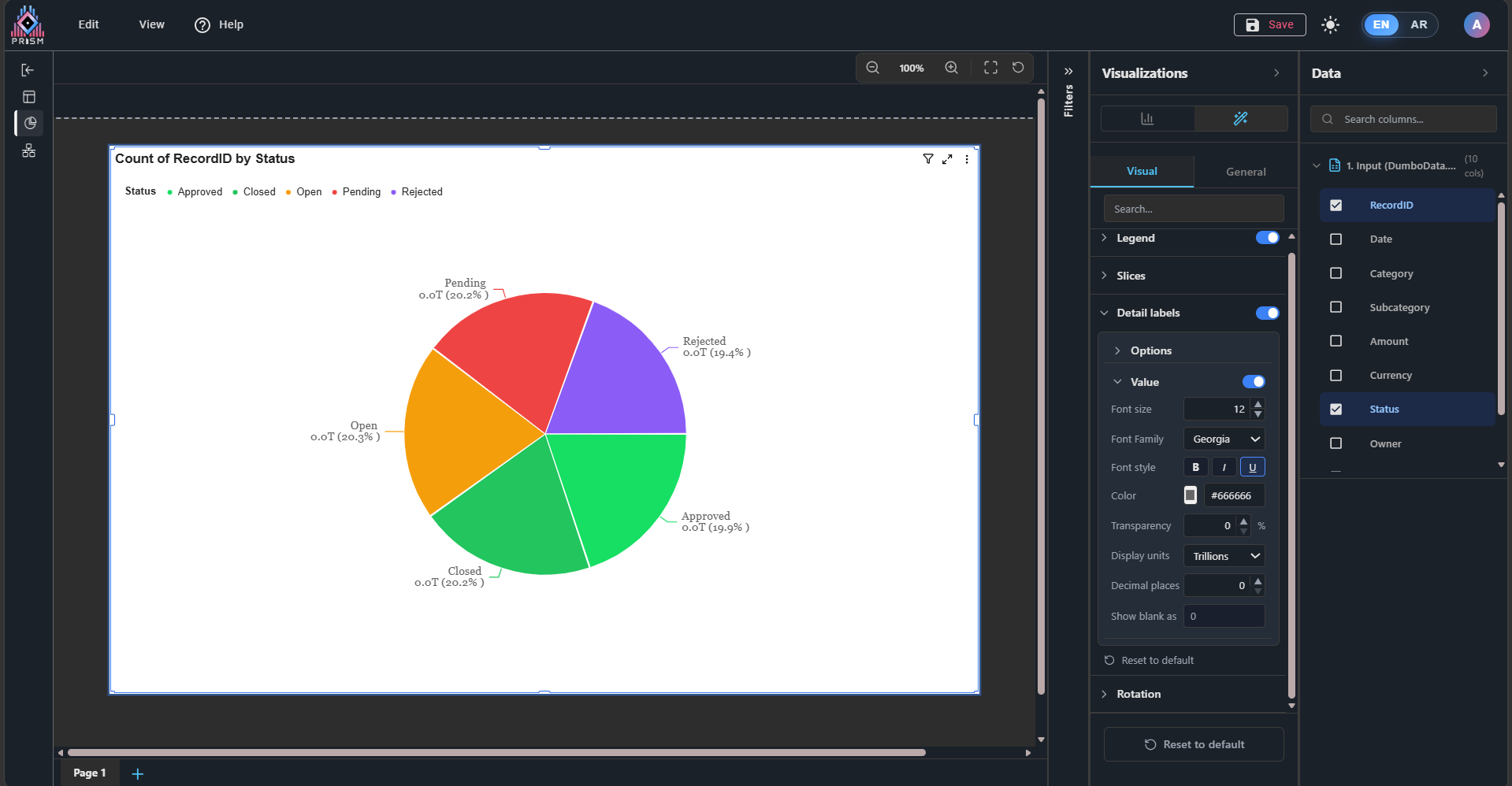Click the label color swatch beside #666666
The height and width of the screenshot is (786, 1512).
[x=1190, y=495]
